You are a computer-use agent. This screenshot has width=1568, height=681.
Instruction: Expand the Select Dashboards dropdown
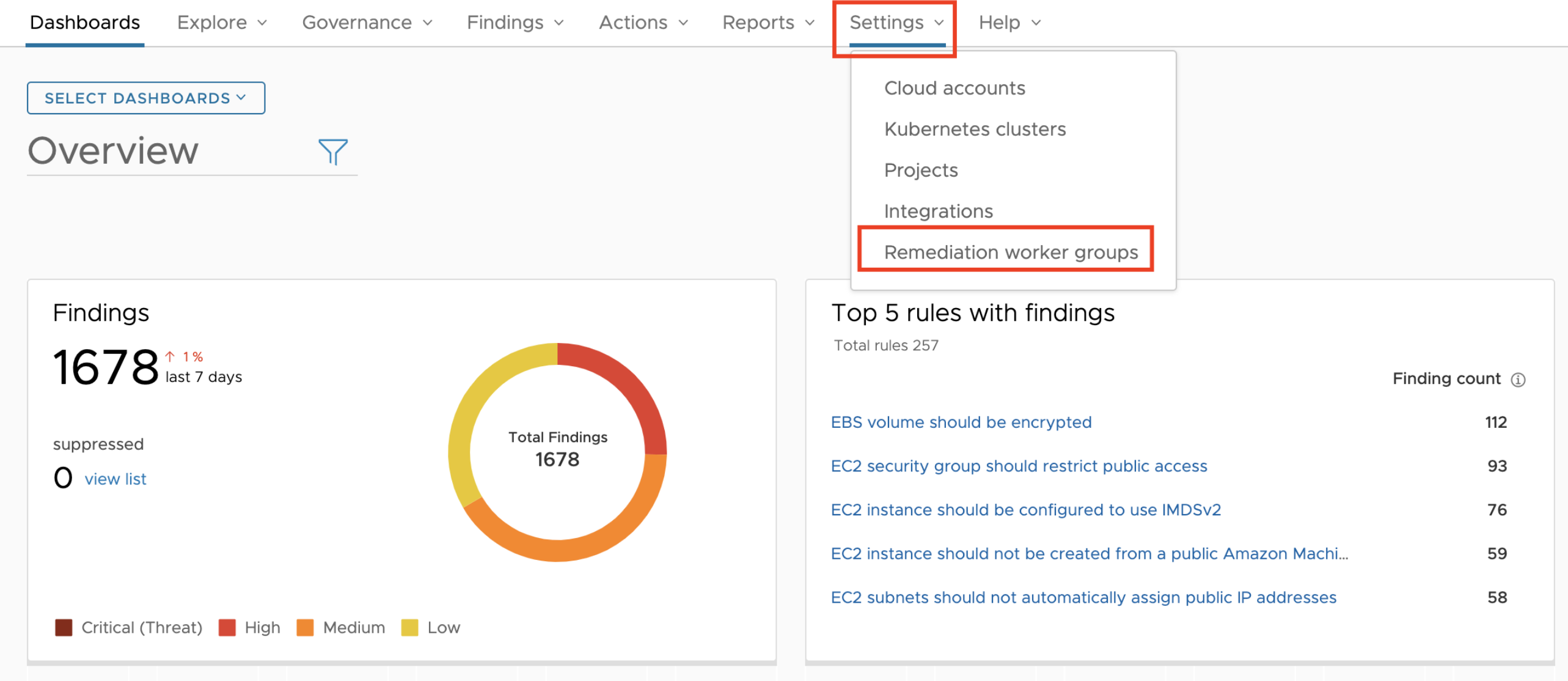tap(145, 98)
